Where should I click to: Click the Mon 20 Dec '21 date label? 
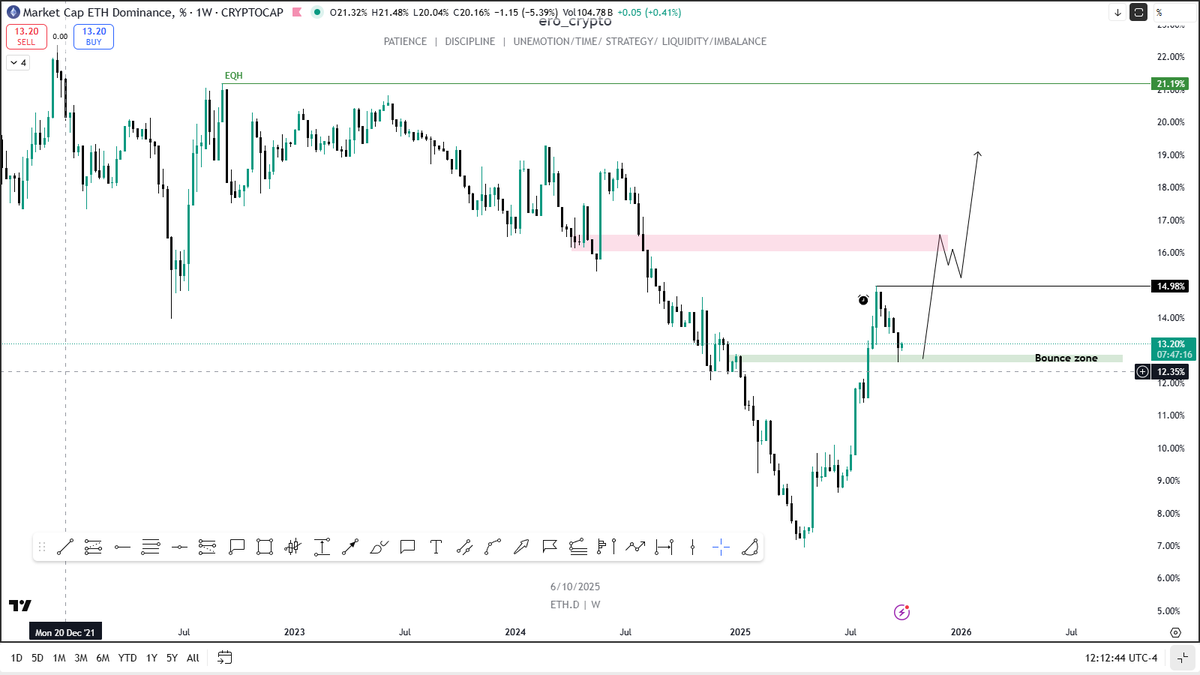[65, 632]
